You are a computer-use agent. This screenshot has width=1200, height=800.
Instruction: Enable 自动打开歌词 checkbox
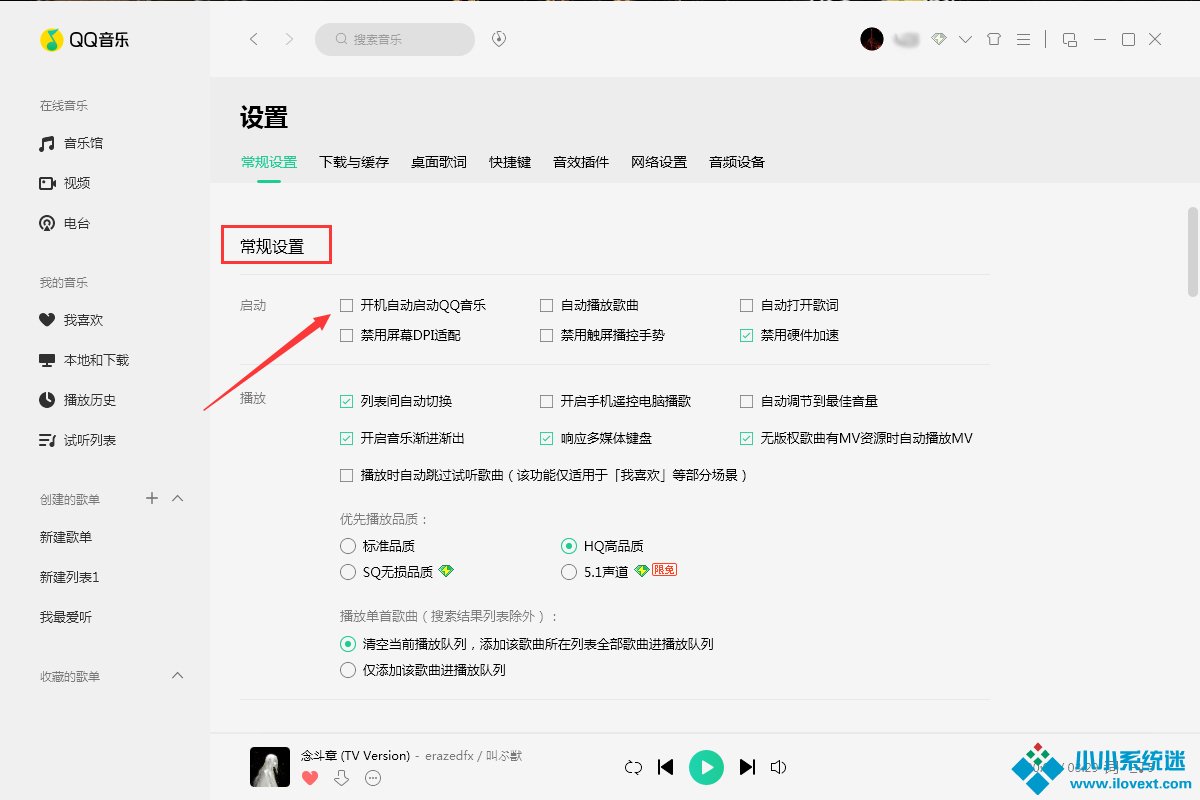click(x=747, y=305)
